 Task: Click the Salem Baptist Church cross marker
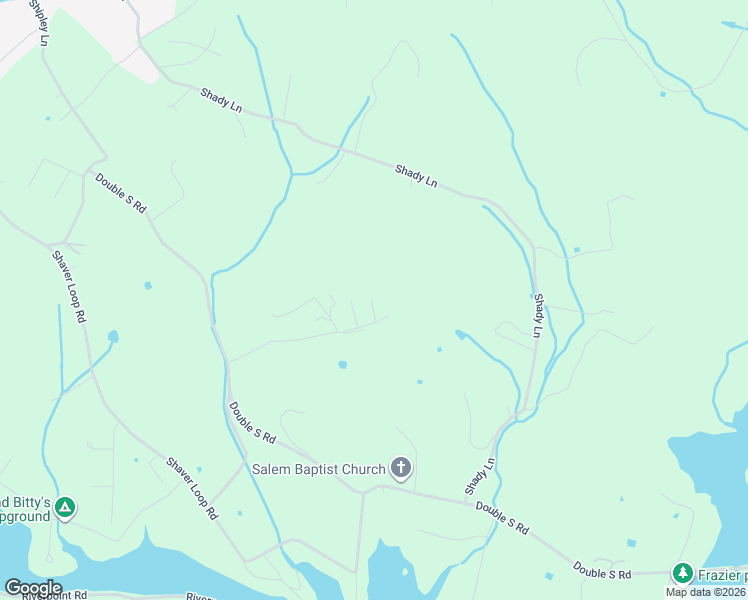pos(401,468)
